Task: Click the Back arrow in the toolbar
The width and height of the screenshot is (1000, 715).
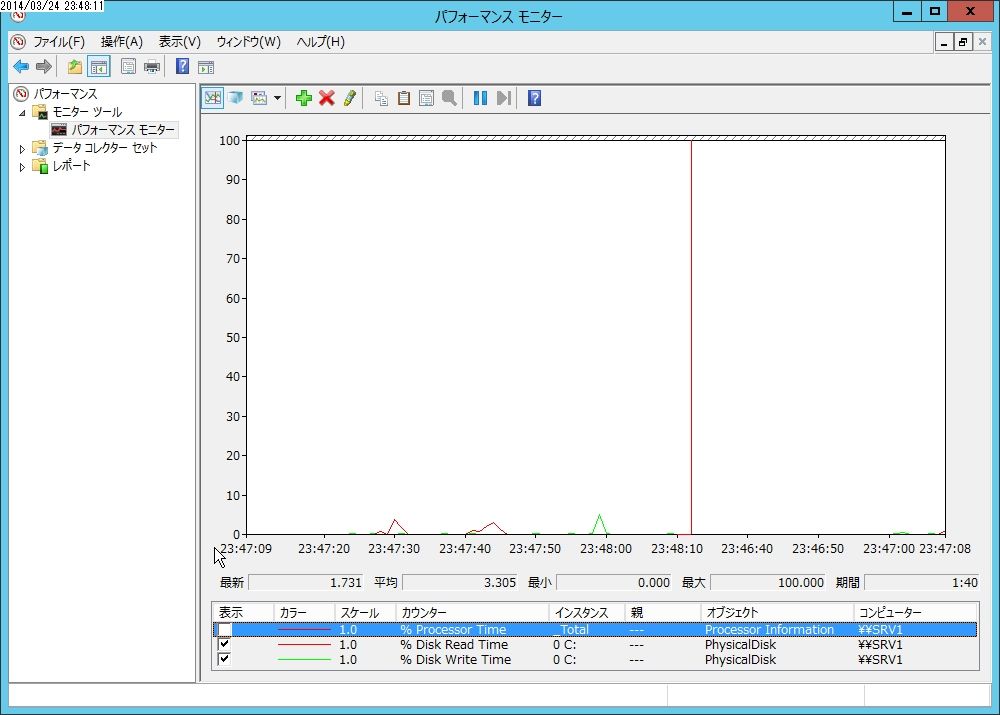Action: pyautogui.click(x=21, y=66)
